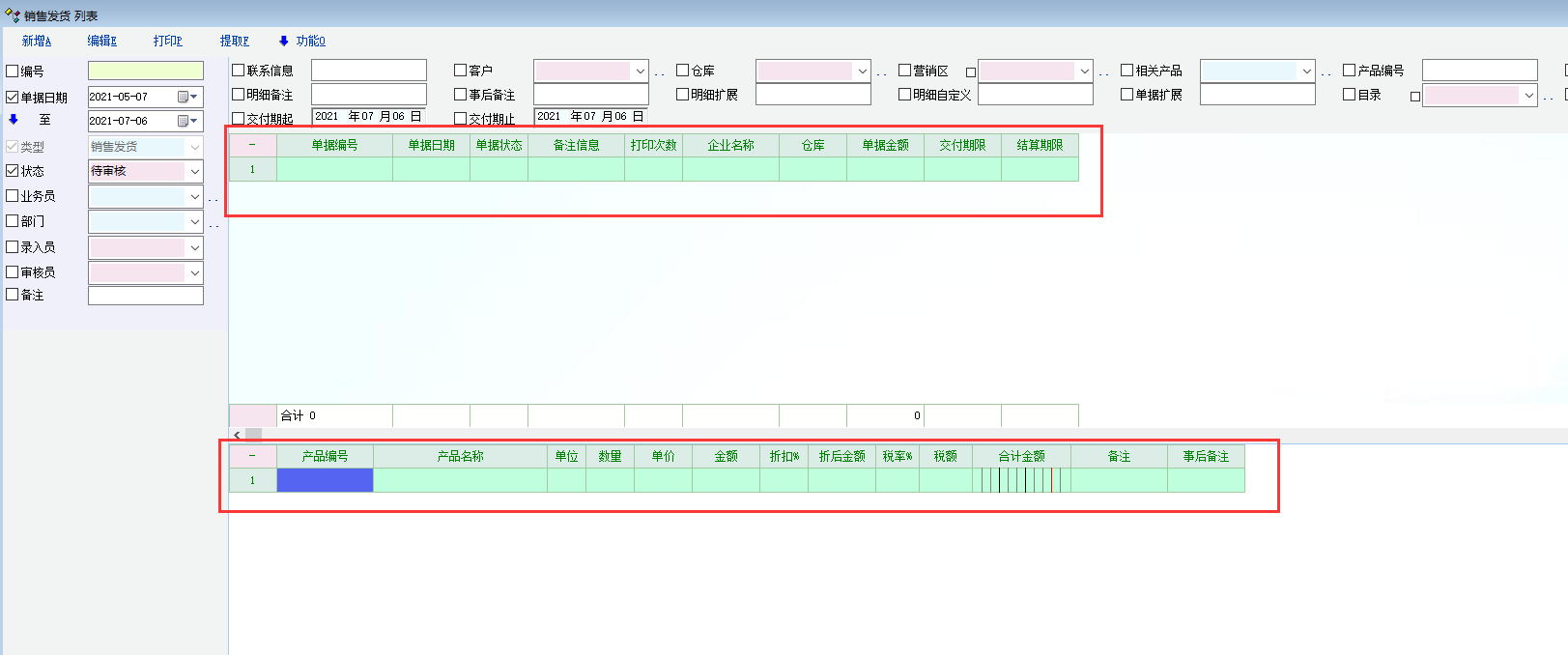This screenshot has height=655, width=1568.
Task: Enable the 客户 filter checkbox
Action: [461, 71]
